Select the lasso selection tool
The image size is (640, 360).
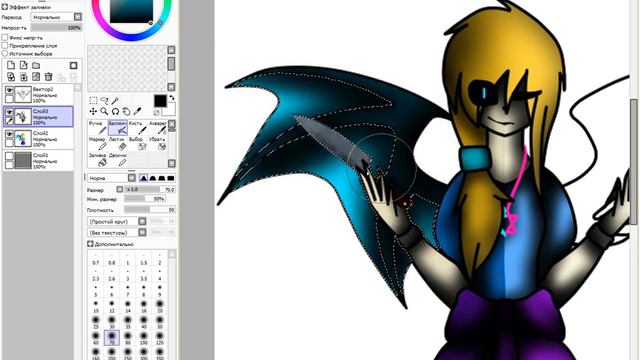pyautogui.click(x=104, y=100)
